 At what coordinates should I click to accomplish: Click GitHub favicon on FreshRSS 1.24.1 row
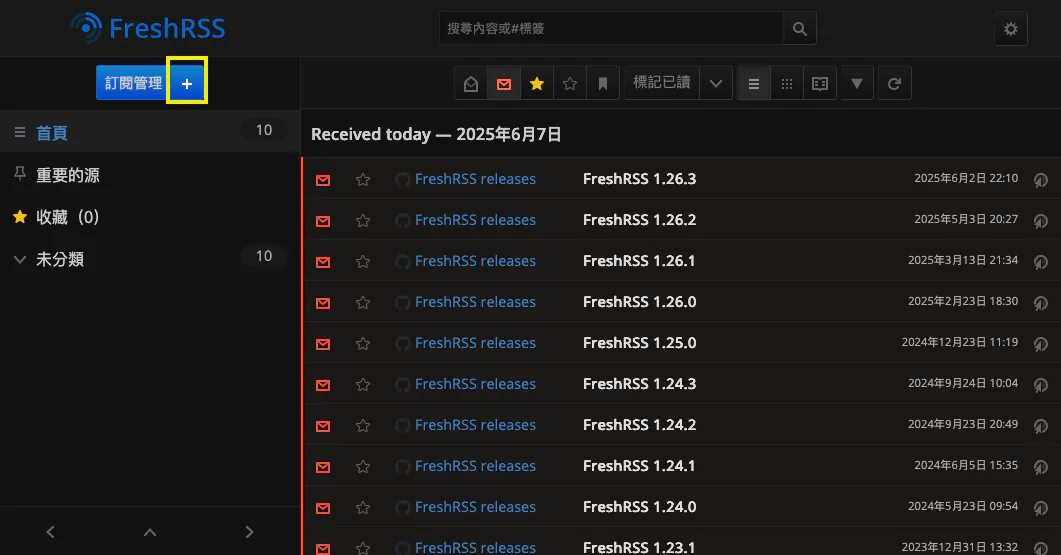(403, 466)
